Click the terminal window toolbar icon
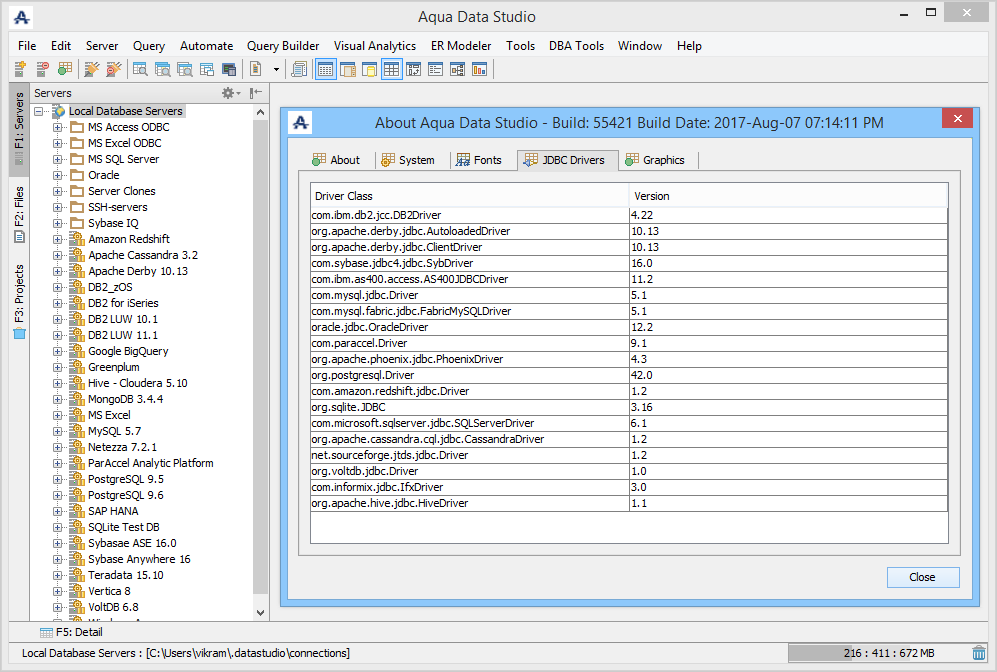 pyautogui.click(x=229, y=69)
